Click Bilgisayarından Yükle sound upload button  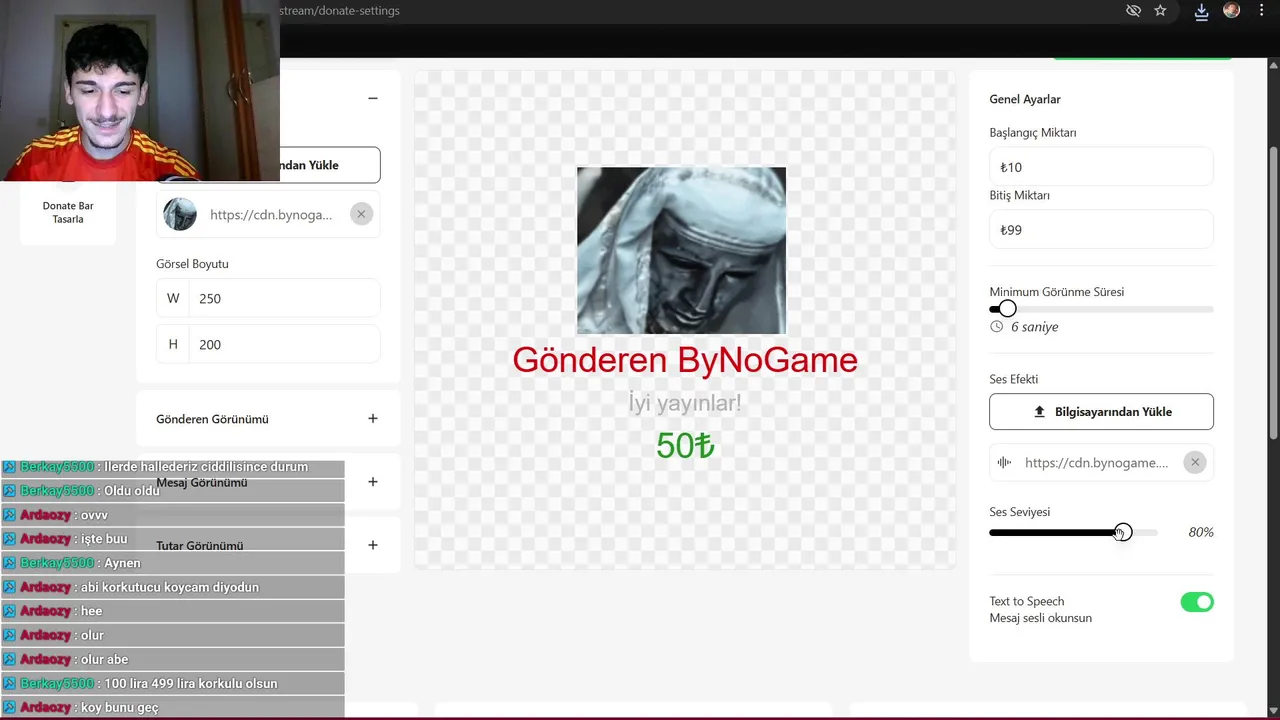point(1101,412)
